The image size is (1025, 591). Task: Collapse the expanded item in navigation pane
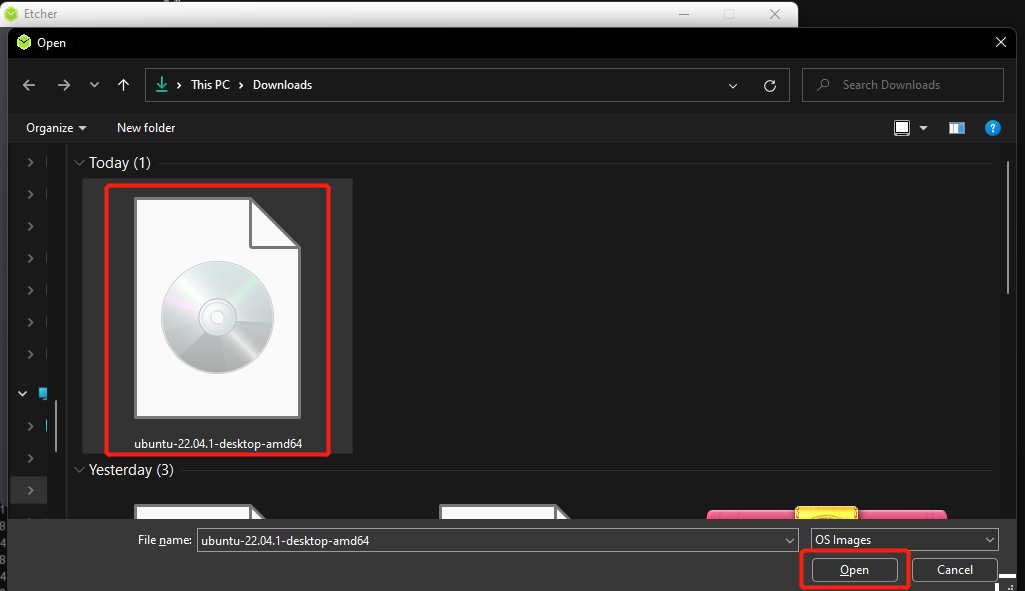pos(22,394)
